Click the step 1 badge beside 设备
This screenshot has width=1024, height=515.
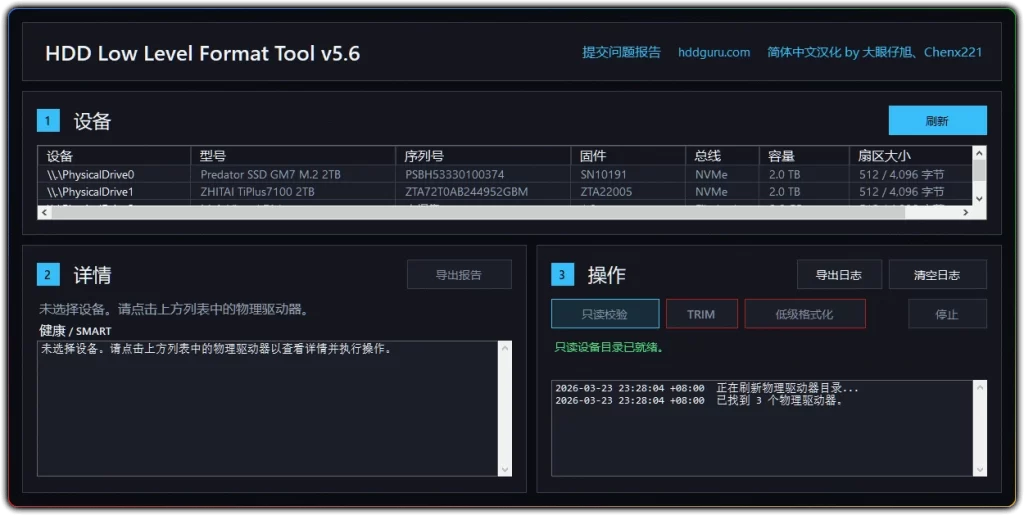[x=48, y=121]
